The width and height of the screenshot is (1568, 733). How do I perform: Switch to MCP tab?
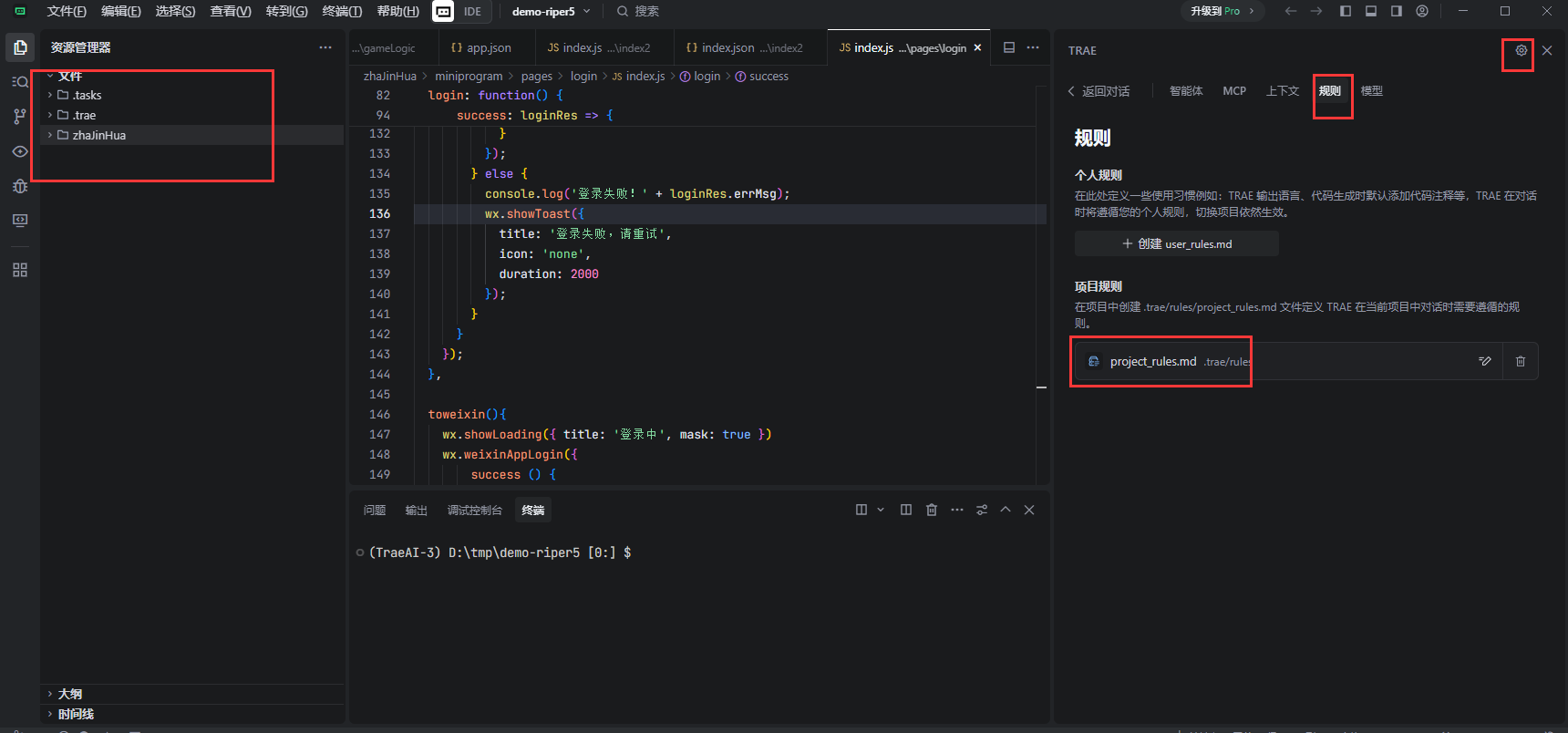(x=1234, y=90)
